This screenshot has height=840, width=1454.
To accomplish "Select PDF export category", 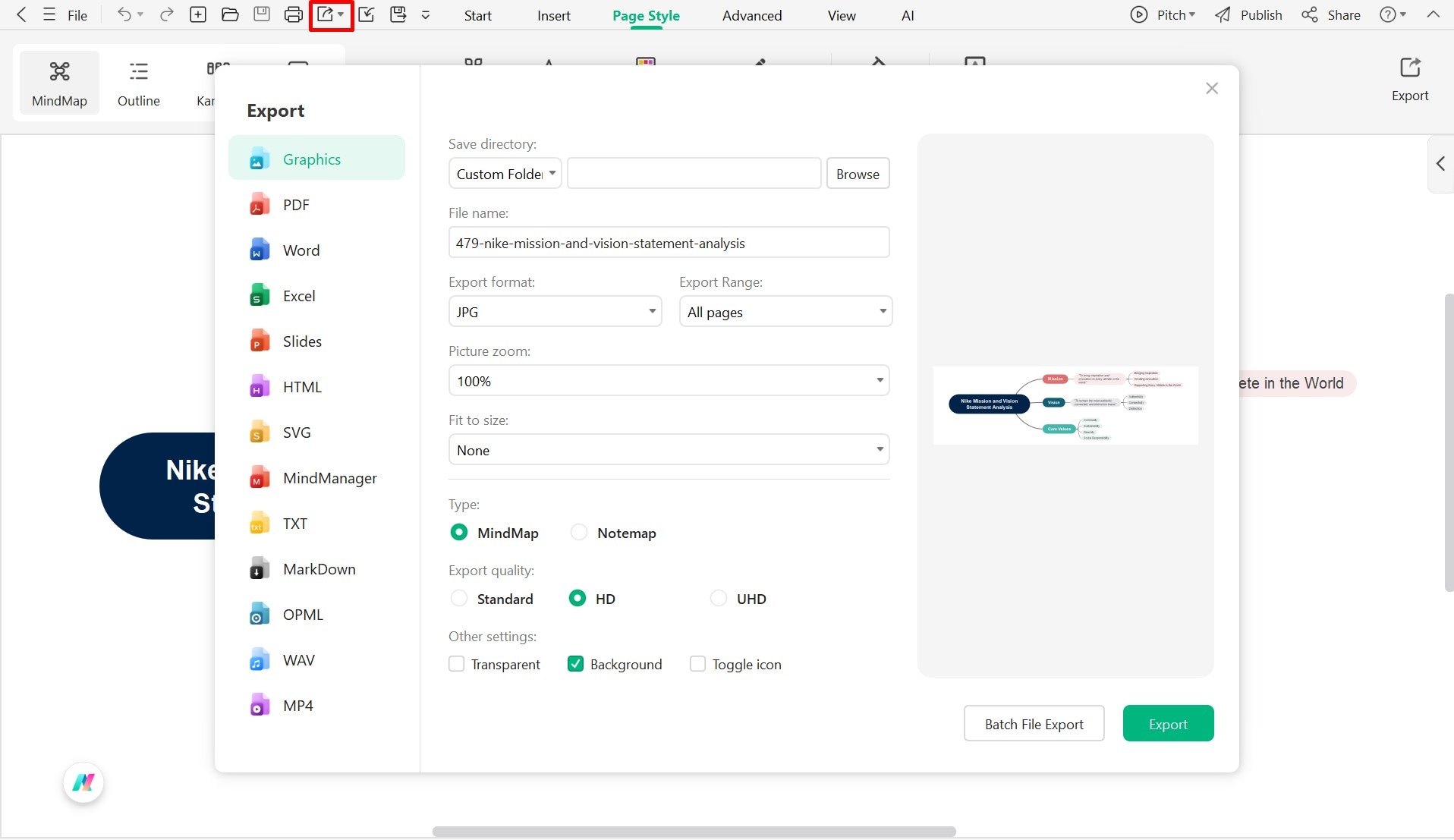I will (x=316, y=205).
